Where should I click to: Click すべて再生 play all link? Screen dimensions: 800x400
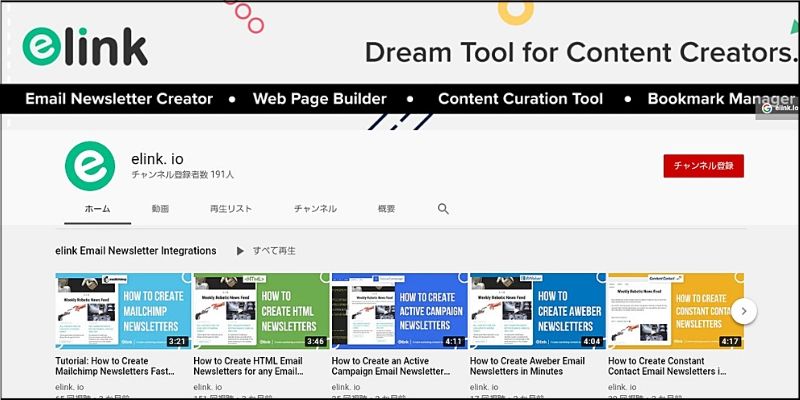274,251
